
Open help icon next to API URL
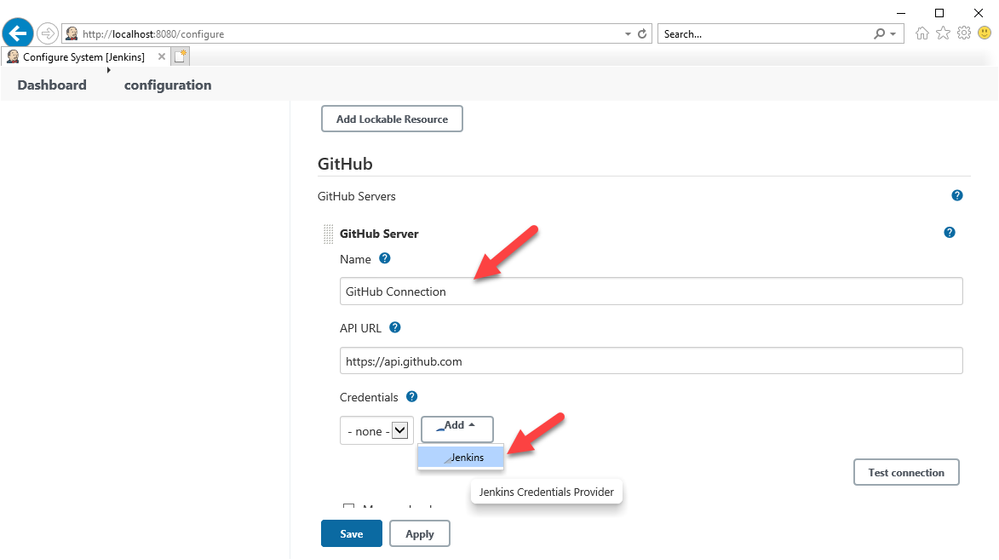pyautogui.click(x=395, y=327)
